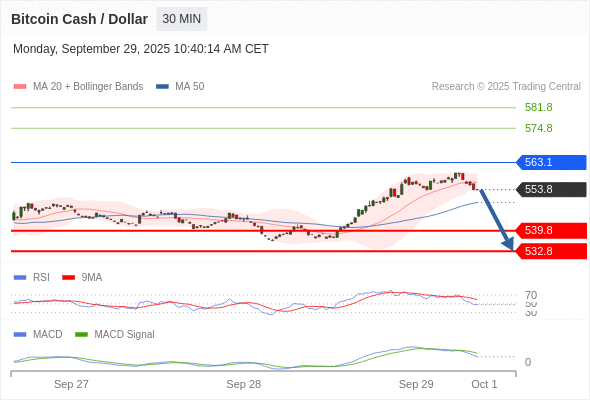The height and width of the screenshot is (400, 590).
Task: Click the 30 MIN timeframe badge
Action: point(181,19)
